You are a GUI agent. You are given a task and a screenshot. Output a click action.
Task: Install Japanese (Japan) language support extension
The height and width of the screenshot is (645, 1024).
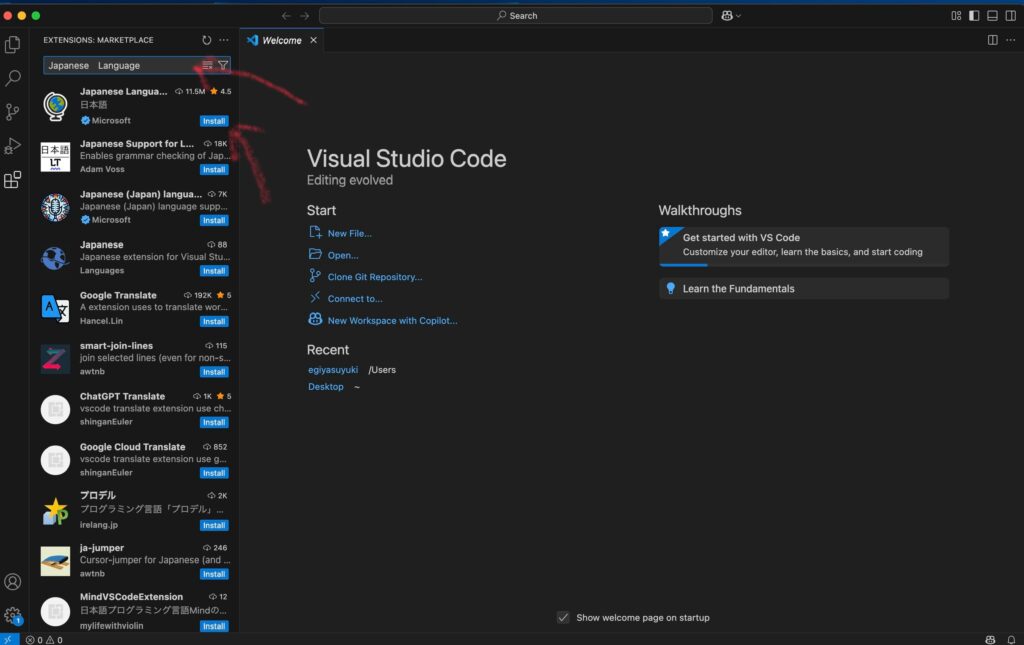click(x=214, y=221)
